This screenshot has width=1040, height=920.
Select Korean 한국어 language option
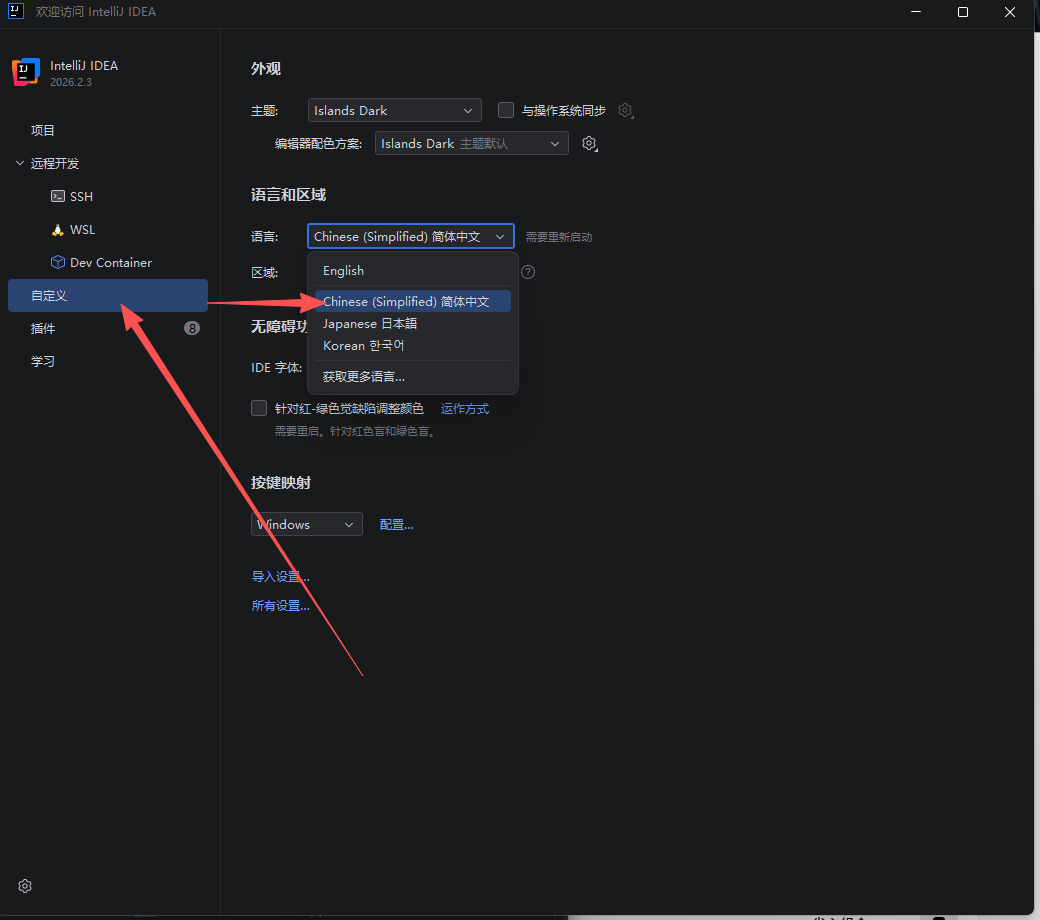point(413,346)
